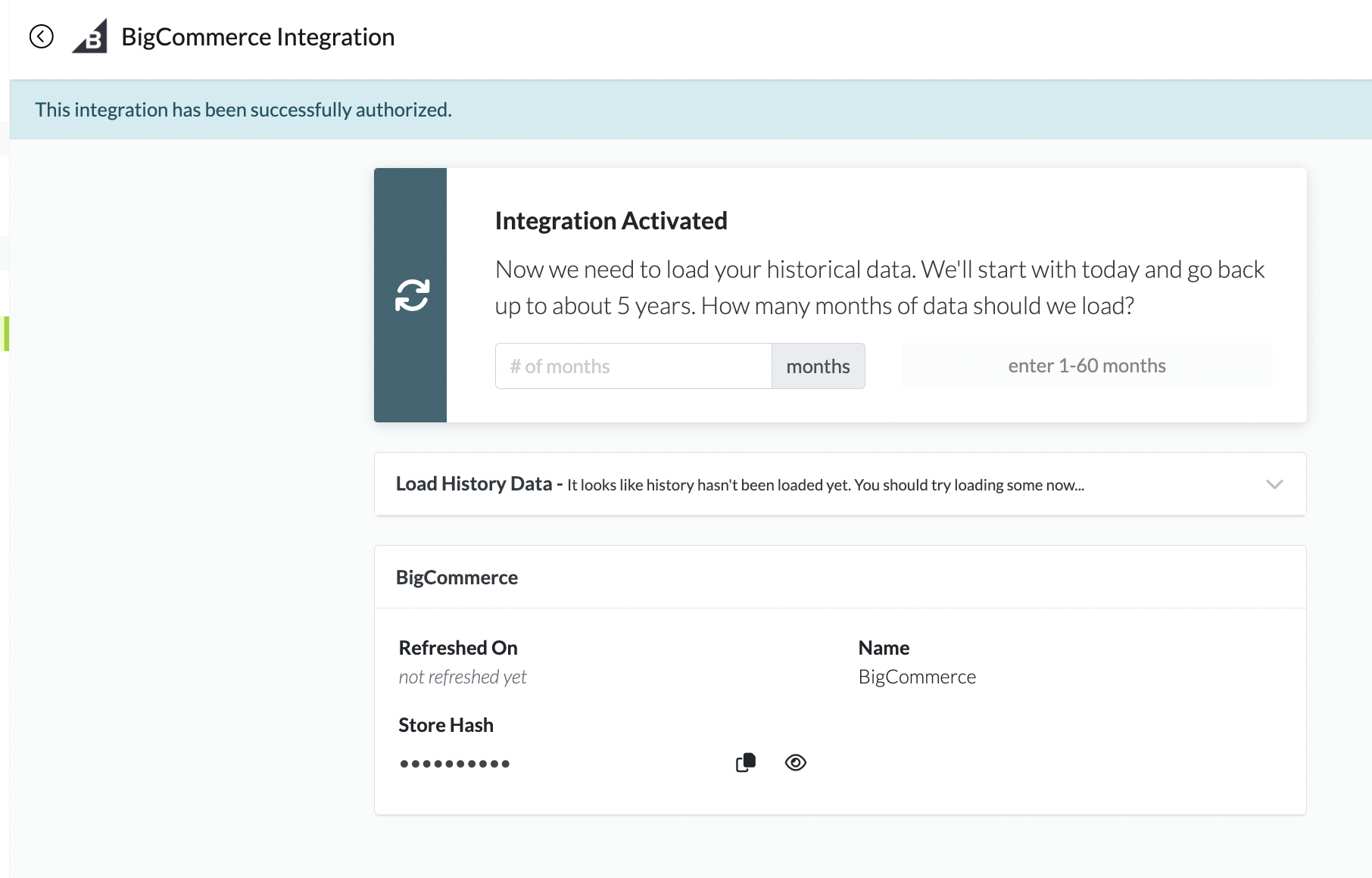Screen dimensions: 1372x878
Task: Copy the Store Hash value
Action: (746, 762)
